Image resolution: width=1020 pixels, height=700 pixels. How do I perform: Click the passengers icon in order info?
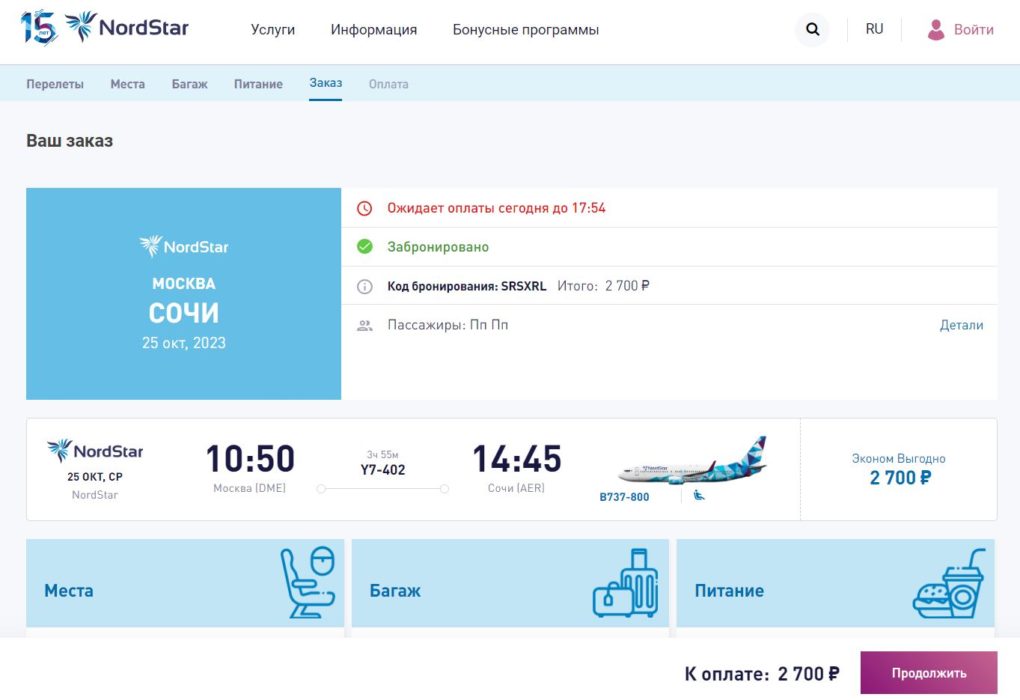click(365, 325)
